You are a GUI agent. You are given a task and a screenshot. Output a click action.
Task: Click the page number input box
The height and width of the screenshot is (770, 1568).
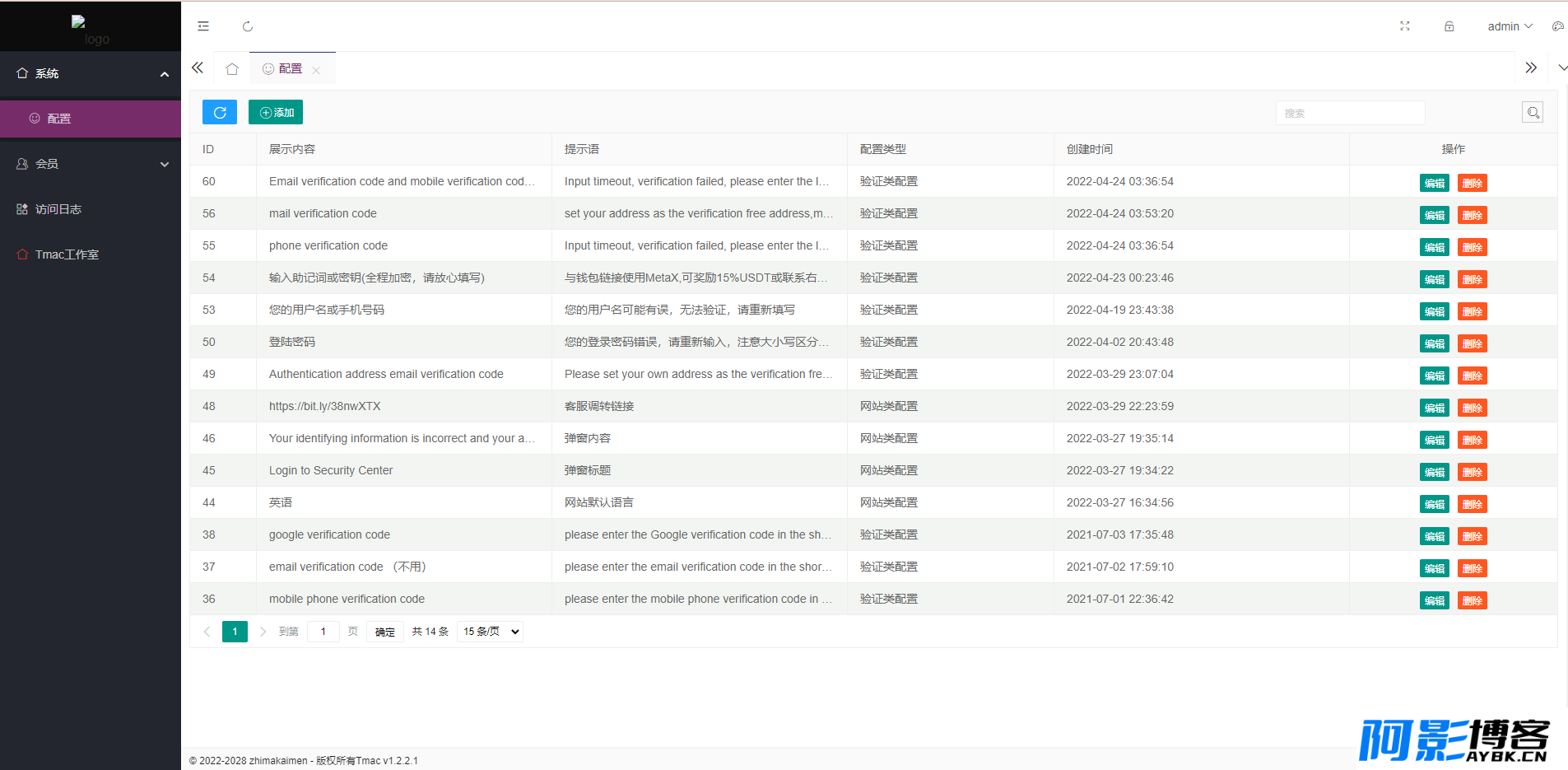point(323,632)
